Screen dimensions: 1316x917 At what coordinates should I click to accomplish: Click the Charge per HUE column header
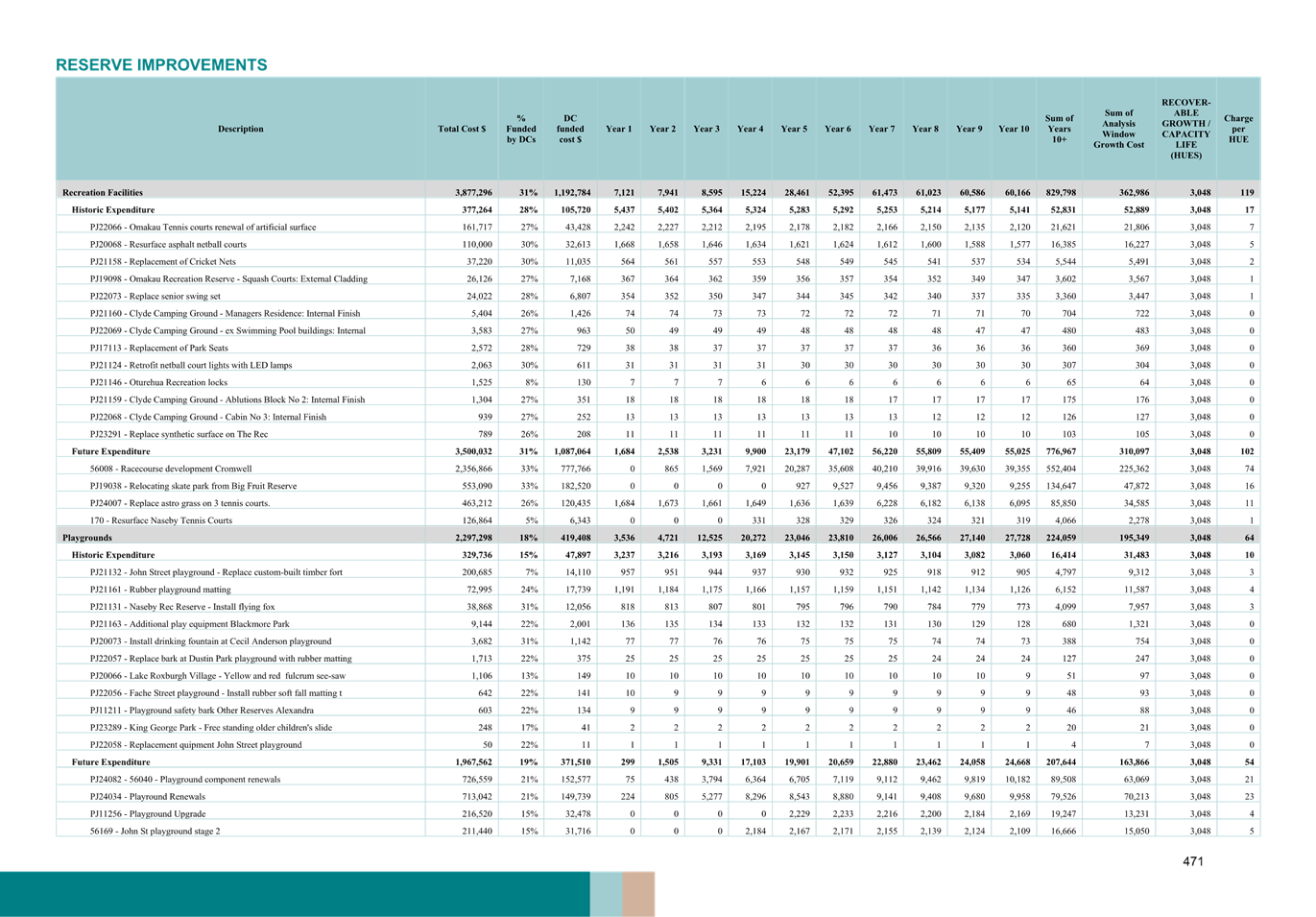click(1238, 129)
